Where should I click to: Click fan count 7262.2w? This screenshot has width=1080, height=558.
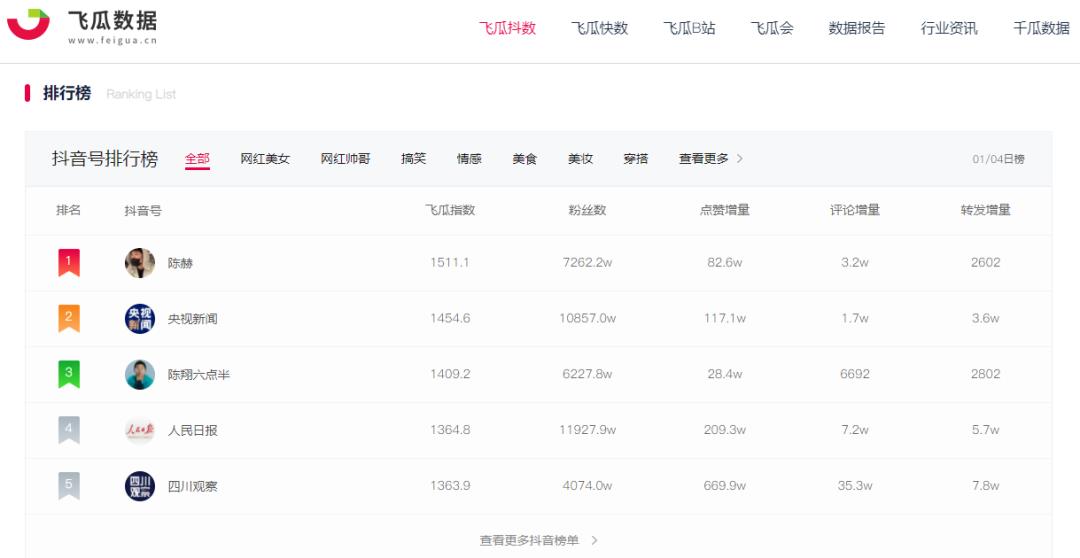tap(588, 262)
